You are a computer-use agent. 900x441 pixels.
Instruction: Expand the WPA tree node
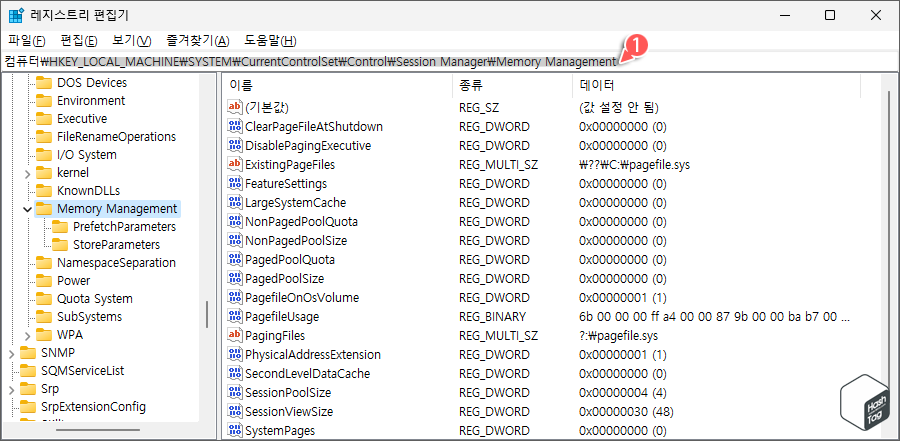tap(27, 335)
